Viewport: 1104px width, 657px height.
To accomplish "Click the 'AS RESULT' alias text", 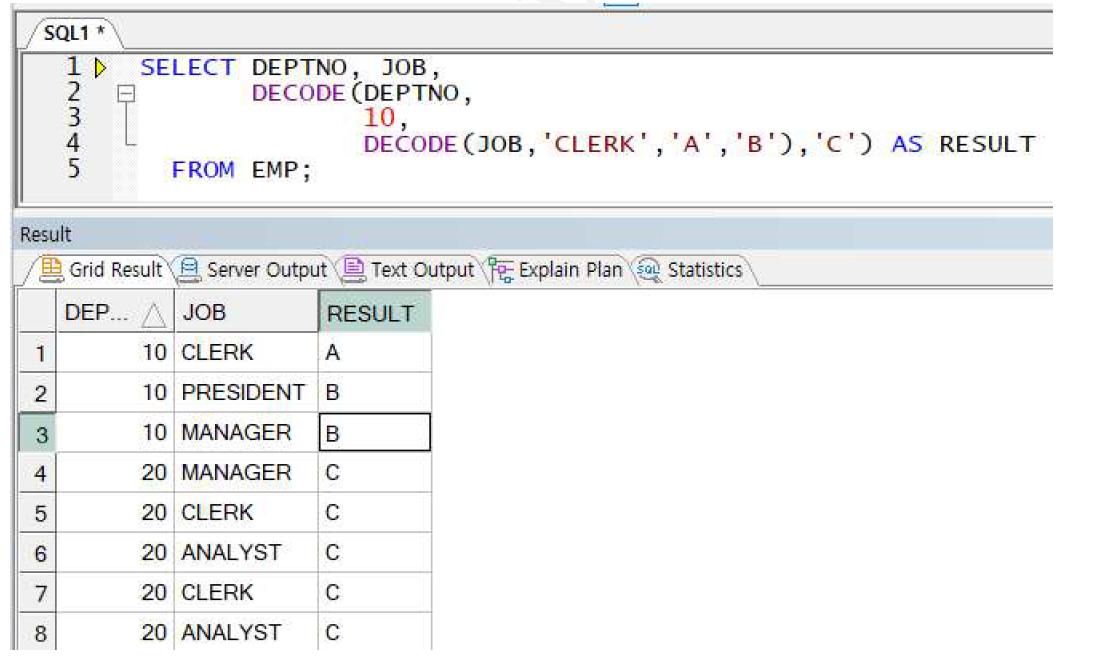I will click(x=963, y=144).
